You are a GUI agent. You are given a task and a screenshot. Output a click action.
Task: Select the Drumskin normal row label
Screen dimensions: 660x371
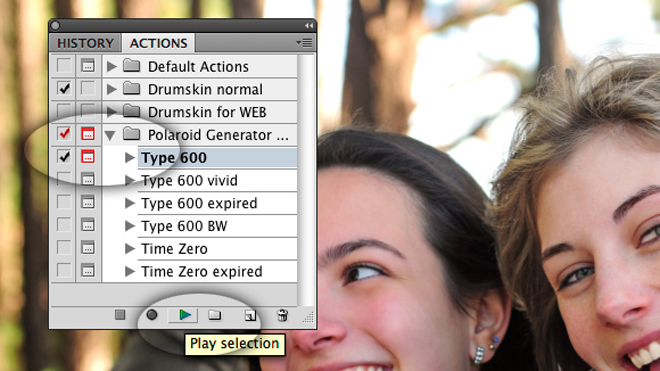[x=205, y=89]
